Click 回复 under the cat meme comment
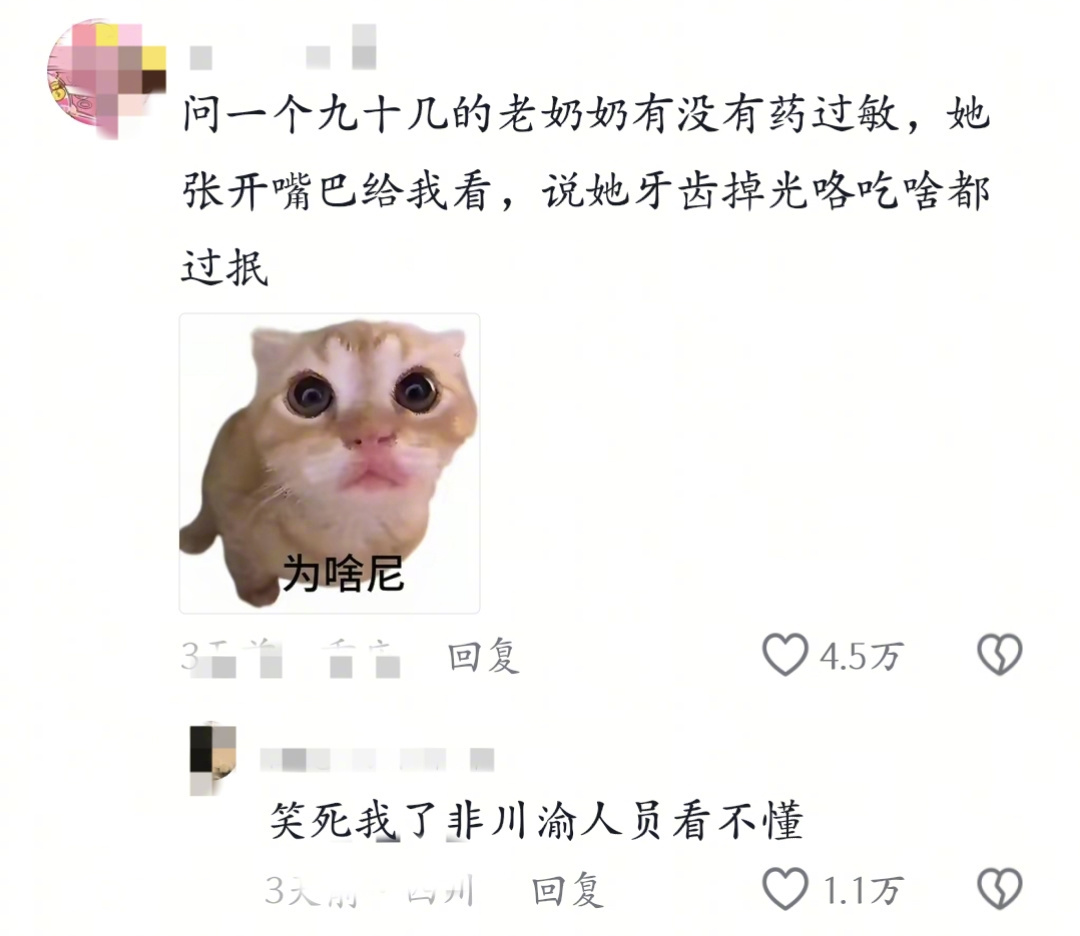1080x936 pixels. click(483, 656)
